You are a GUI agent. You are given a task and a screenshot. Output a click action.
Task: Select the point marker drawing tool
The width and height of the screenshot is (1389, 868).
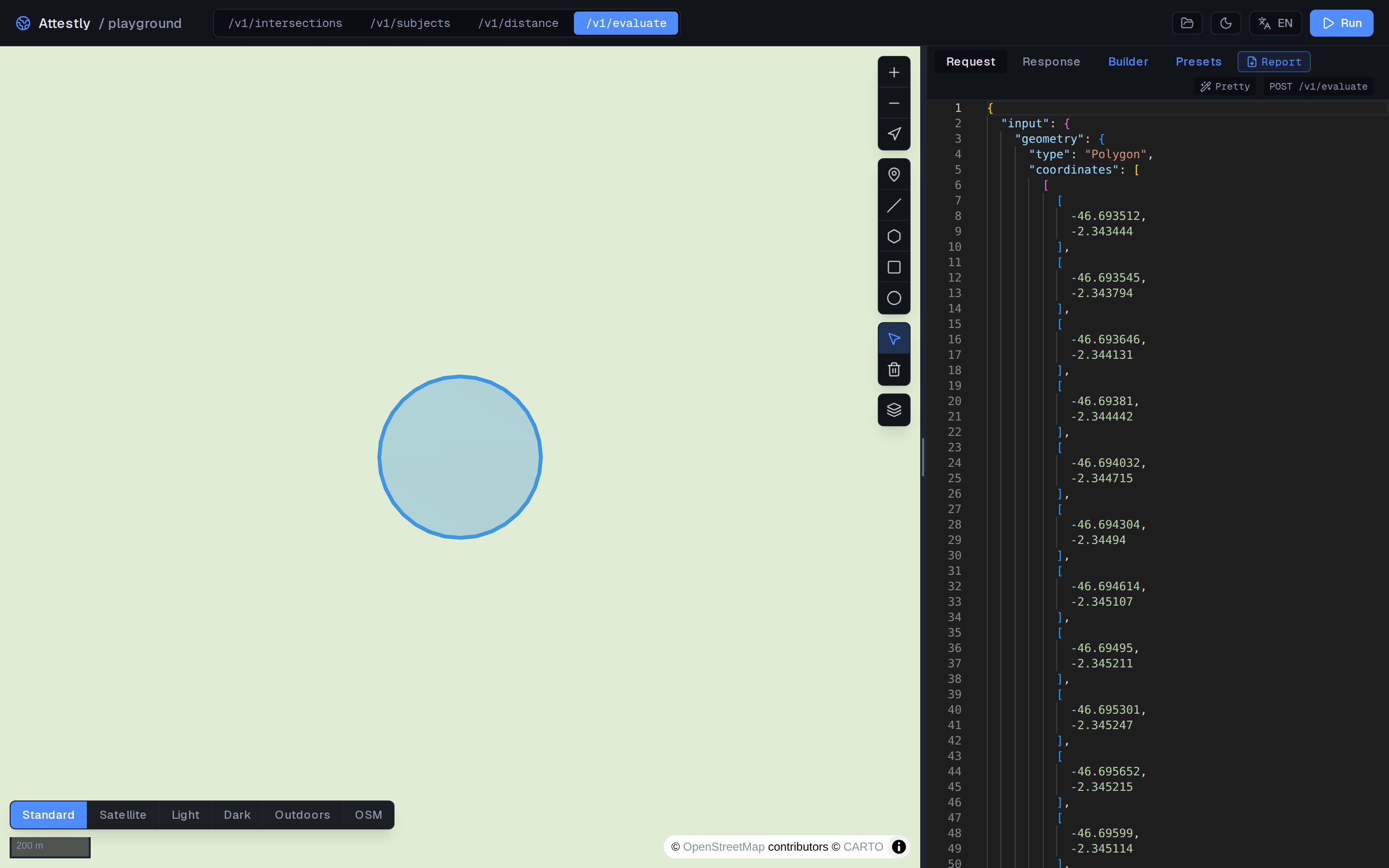[x=894, y=175]
